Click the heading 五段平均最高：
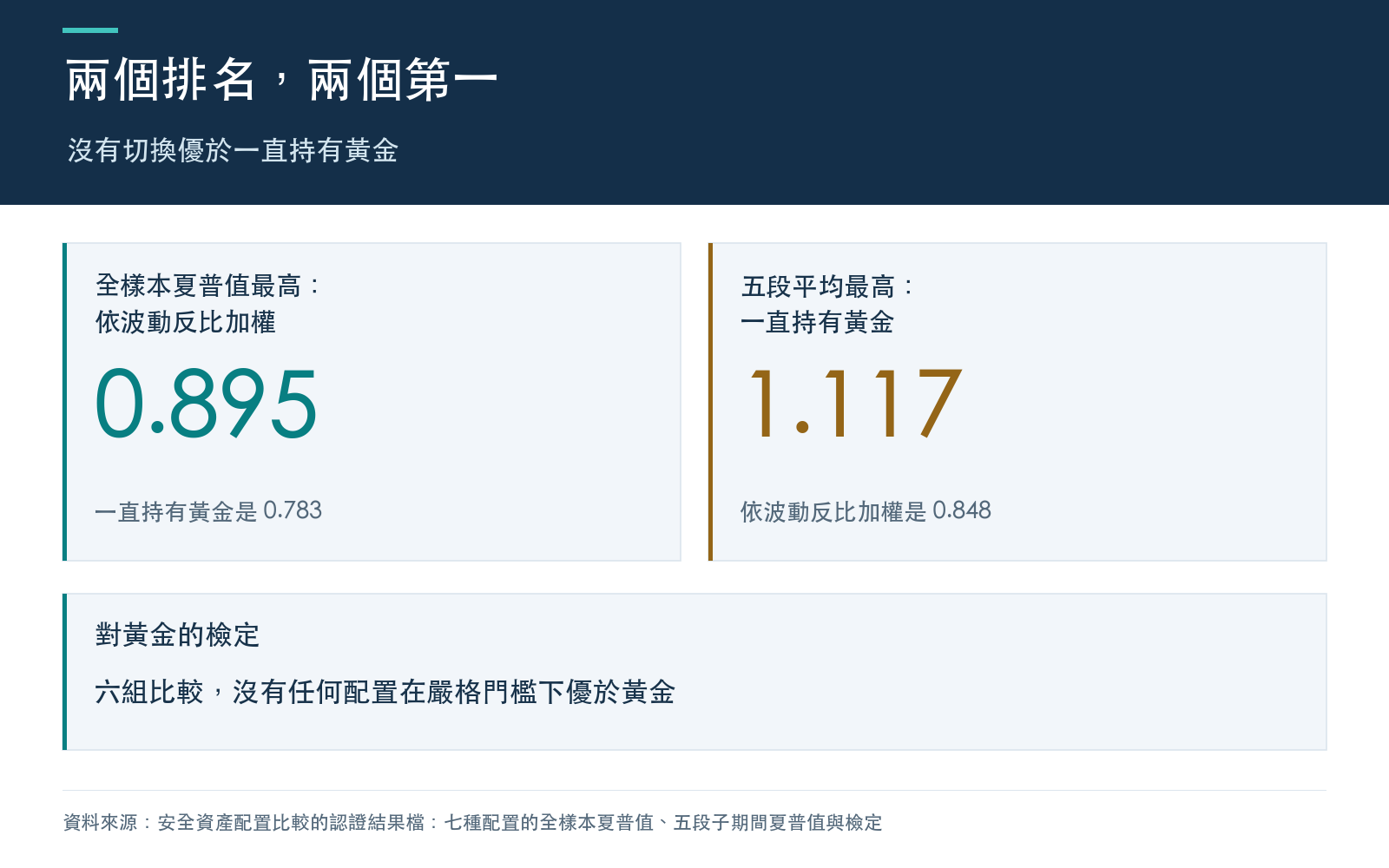 coord(827,286)
